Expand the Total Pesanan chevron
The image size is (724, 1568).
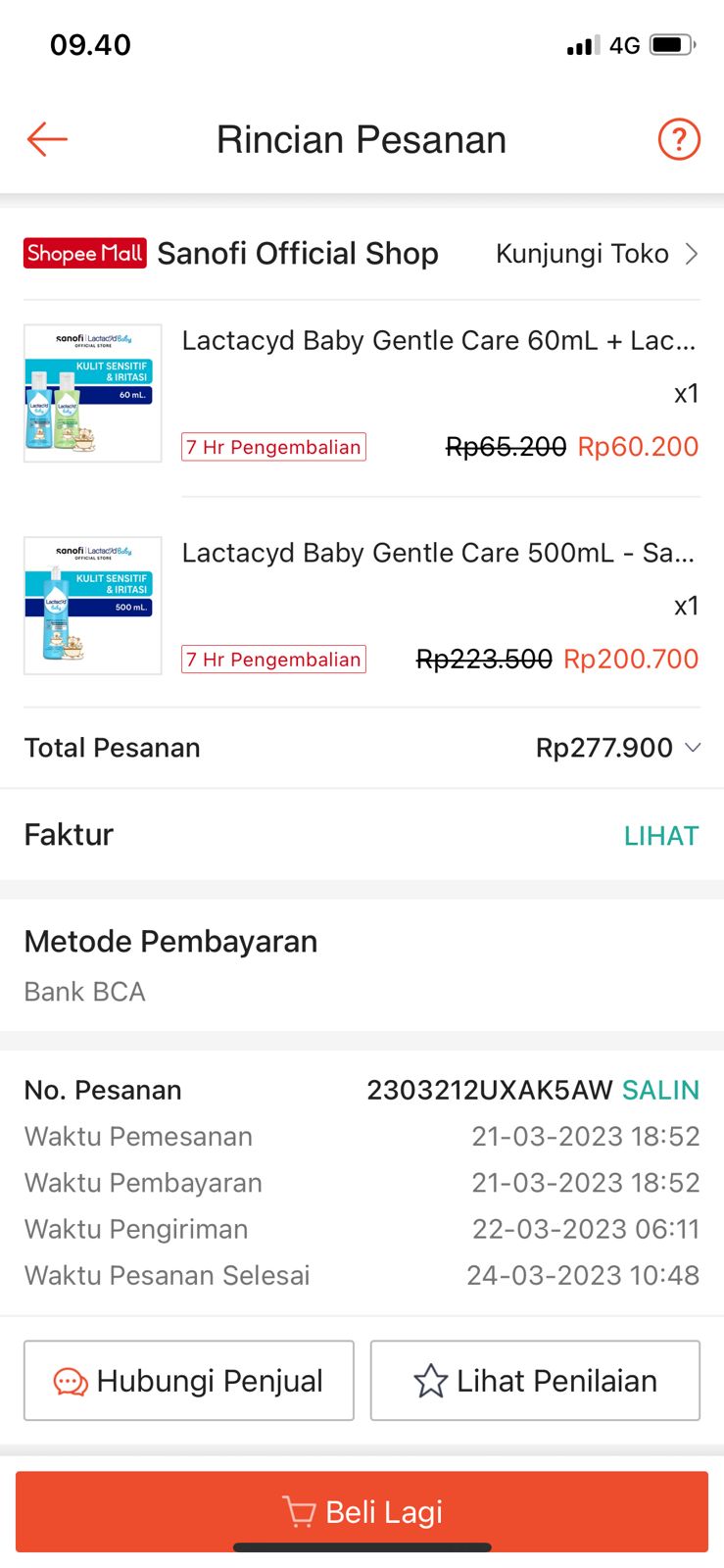[x=693, y=748]
